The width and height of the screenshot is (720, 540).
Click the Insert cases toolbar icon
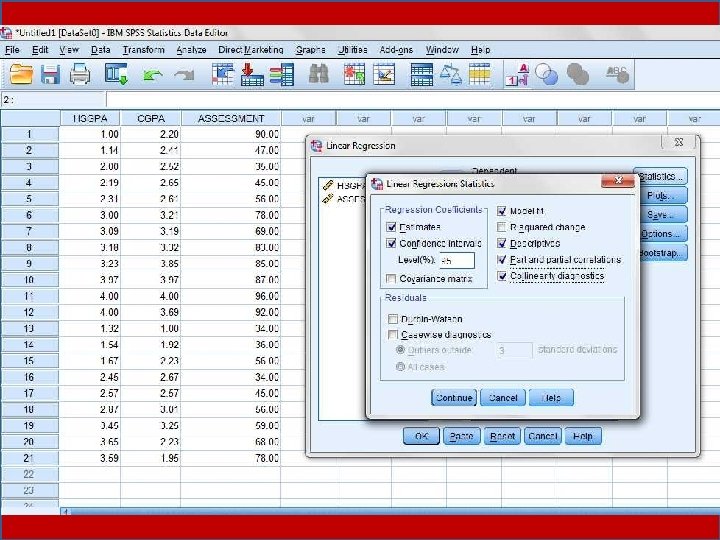(354, 74)
